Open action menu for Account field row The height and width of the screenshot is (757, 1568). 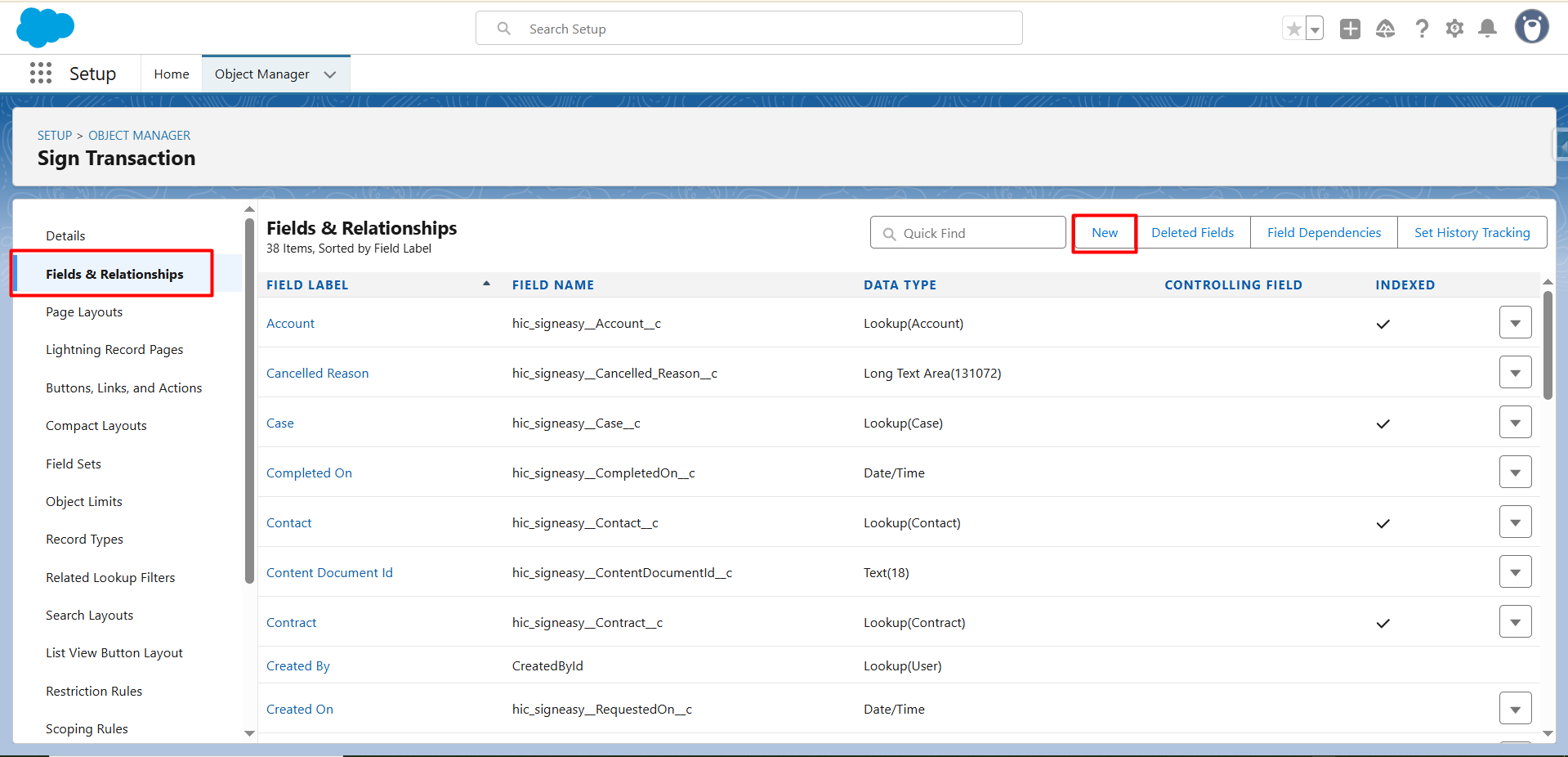[x=1515, y=323]
